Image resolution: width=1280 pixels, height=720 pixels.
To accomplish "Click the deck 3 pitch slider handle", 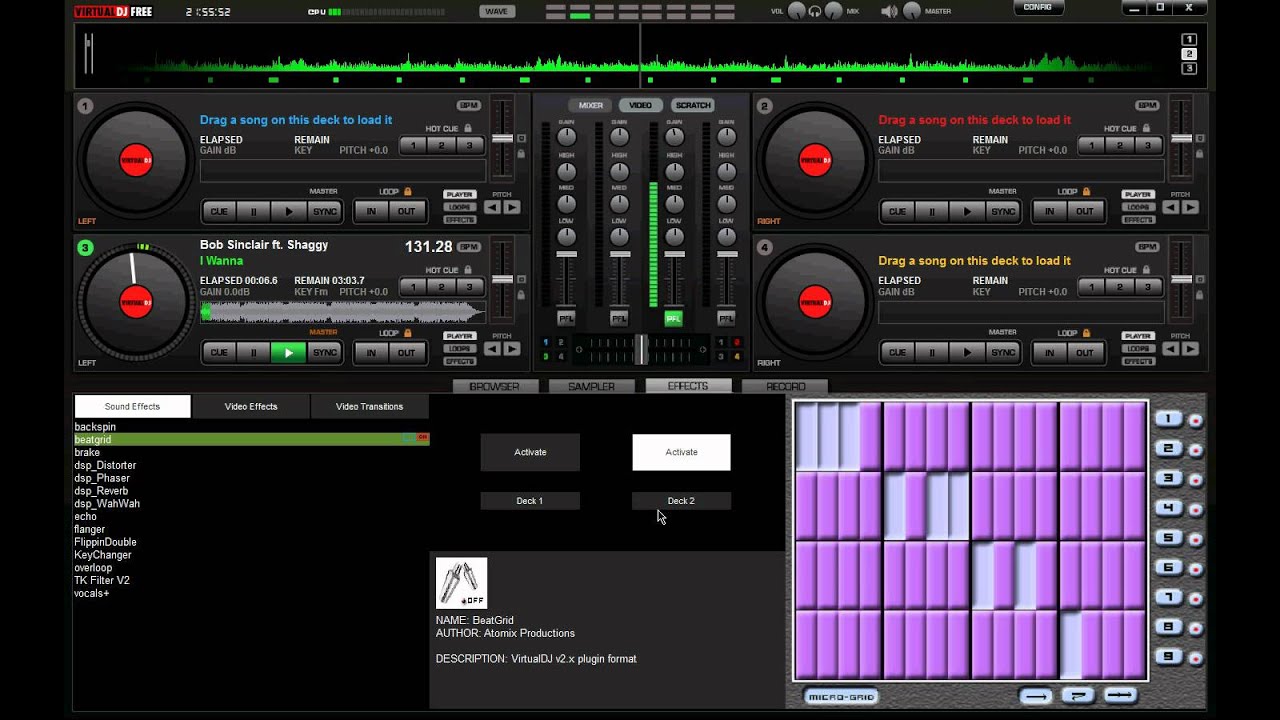I will pyautogui.click(x=502, y=279).
